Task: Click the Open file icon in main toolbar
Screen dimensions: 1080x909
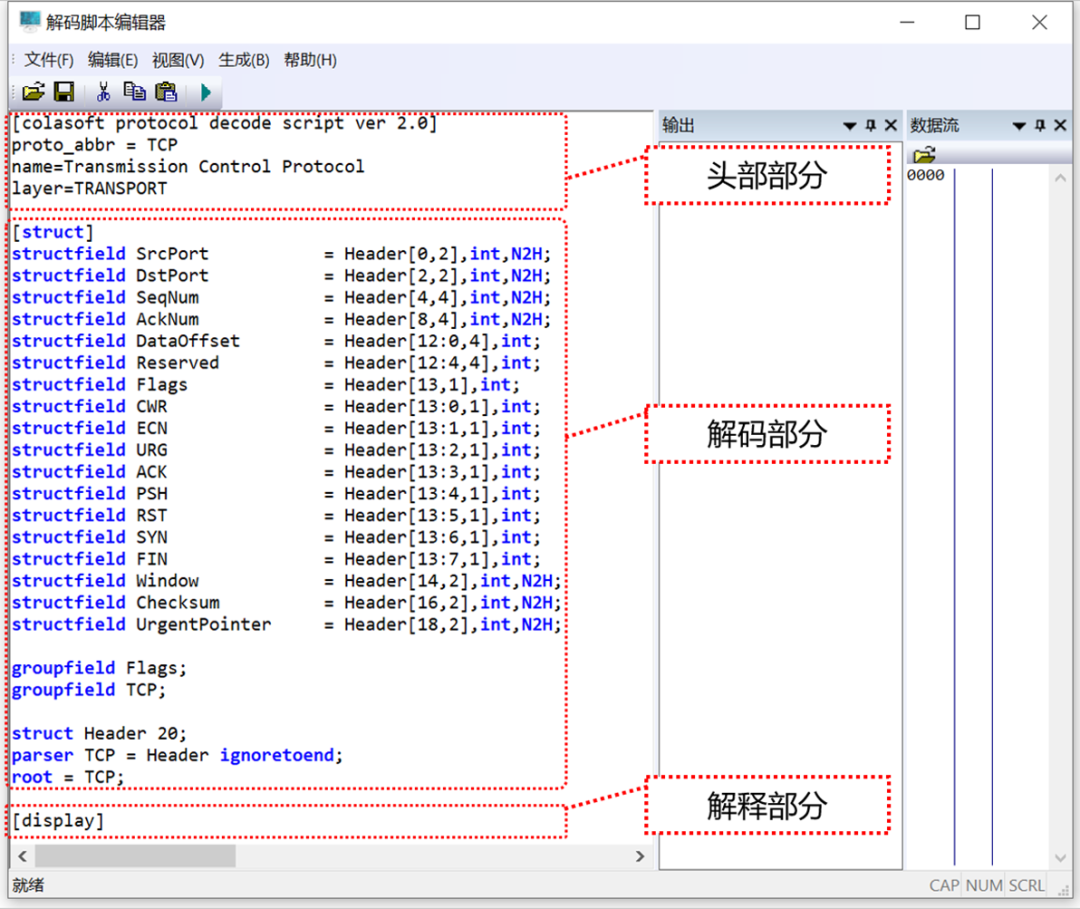Action: pos(33,92)
